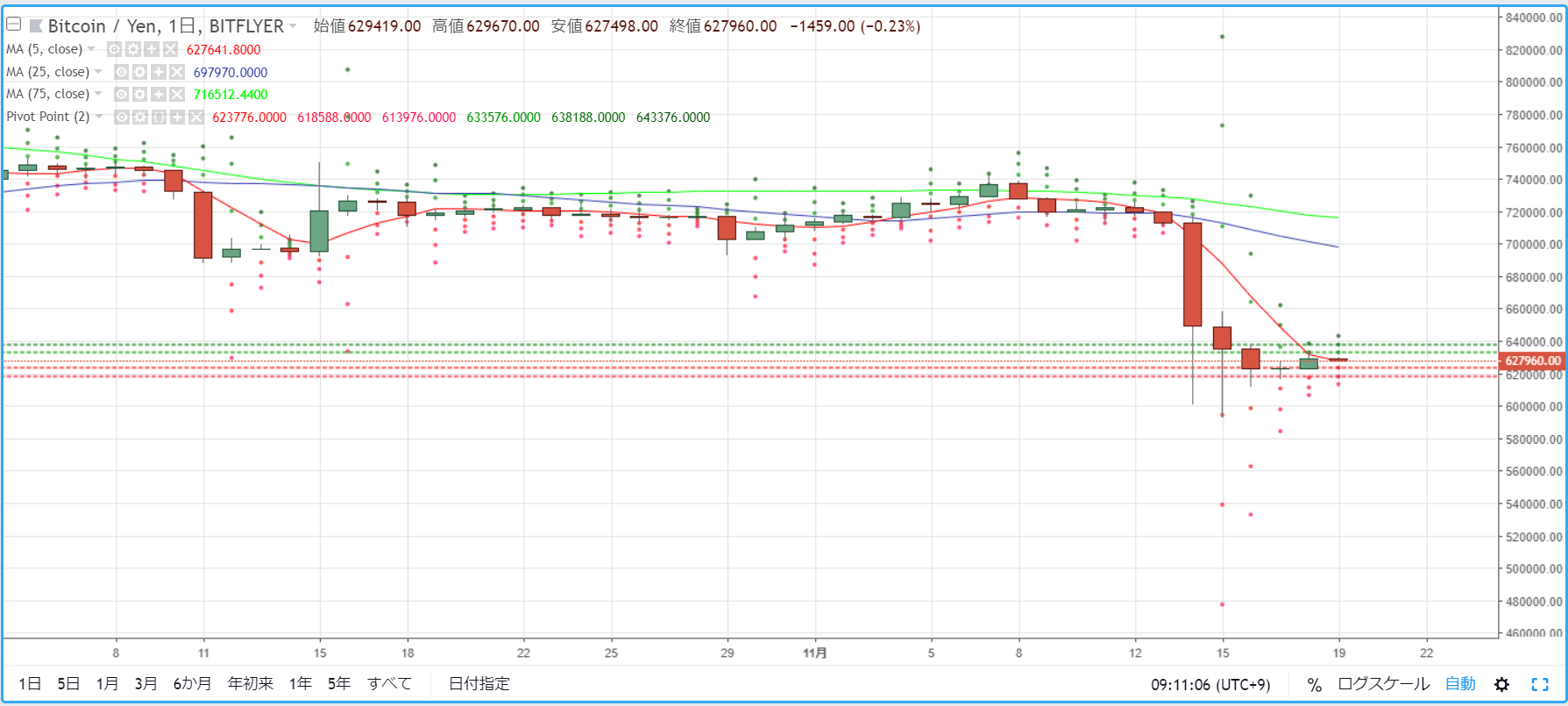1568x706 pixels.
Task: Expand the MA (5, close) dropdown arrow
Action: tap(91, 49)
